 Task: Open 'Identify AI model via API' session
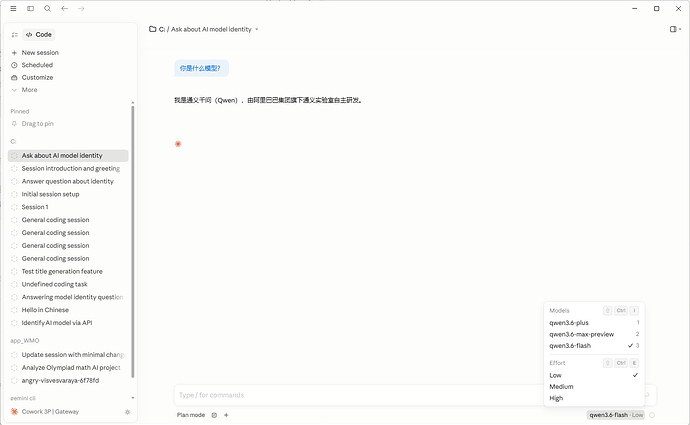pyautogui.click(x=68, y=322)
